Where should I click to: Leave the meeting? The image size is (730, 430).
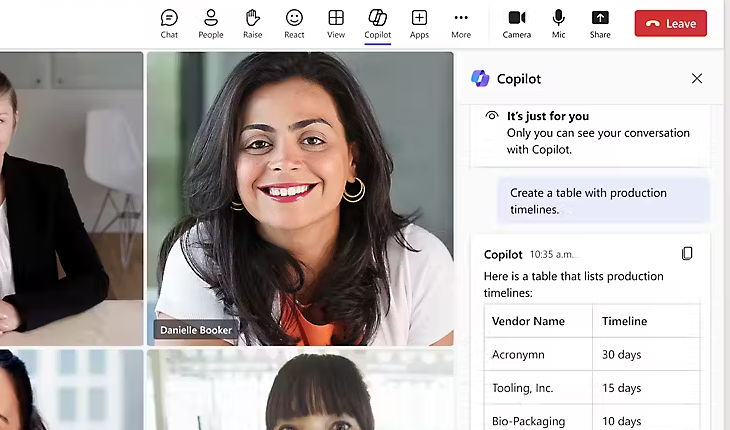(670, 23)
